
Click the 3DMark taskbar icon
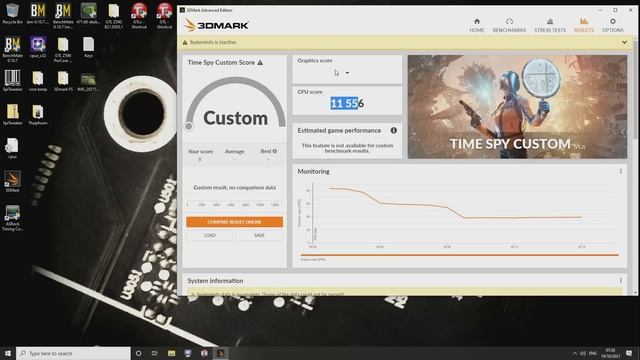[220, 353]
